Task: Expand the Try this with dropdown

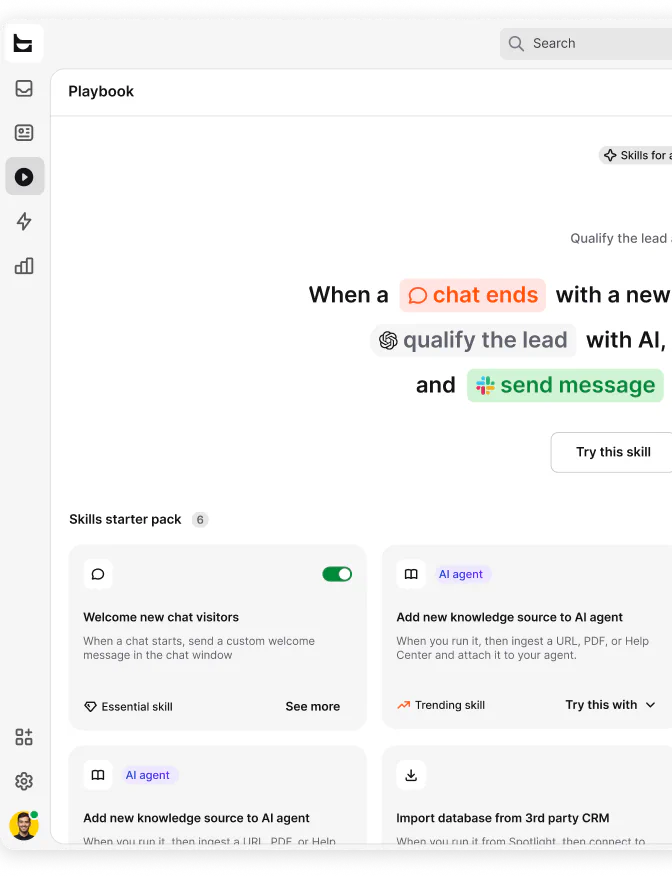Action: [x=610, y=704]
